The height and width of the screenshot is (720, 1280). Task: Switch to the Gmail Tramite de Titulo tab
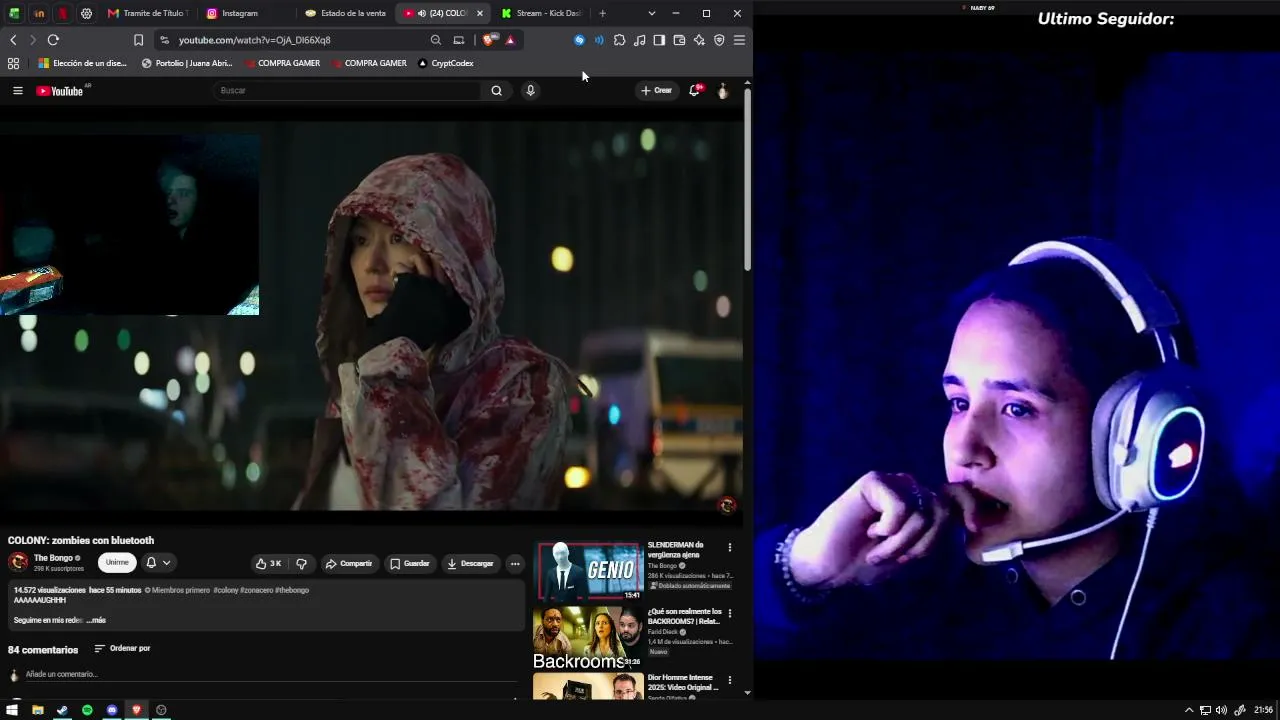[x=147, y=13]
